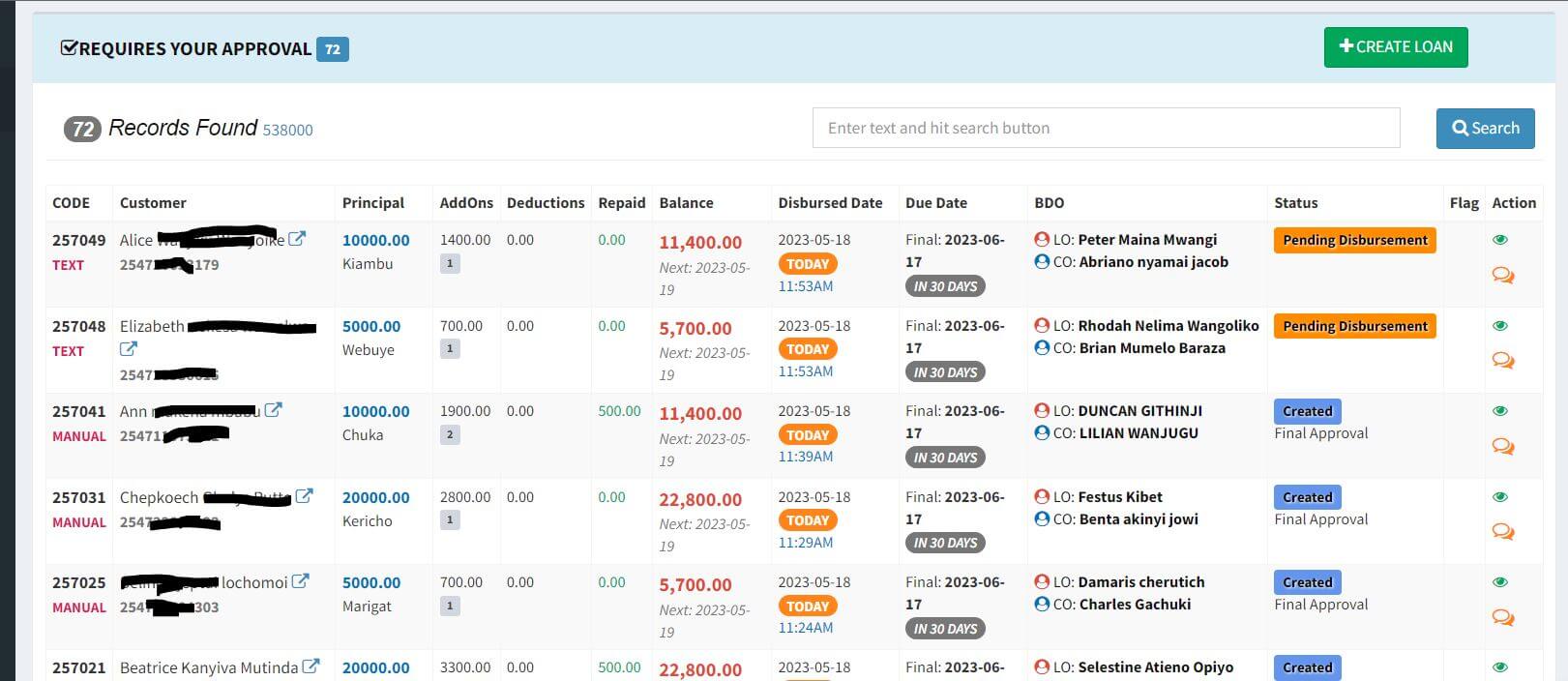This screenshot has height=681, width=1568.
Task: Click disbursed time 11:39AM
Action: pos(806,457)
